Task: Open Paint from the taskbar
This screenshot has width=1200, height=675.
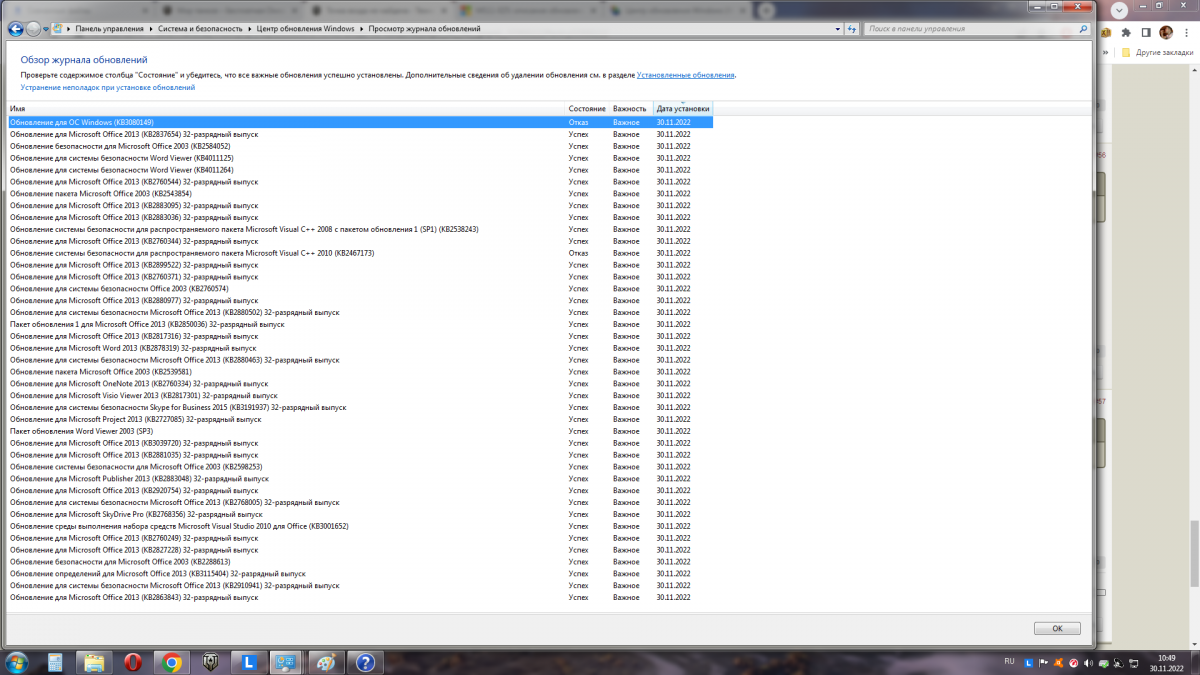Action: coord(326,662)
